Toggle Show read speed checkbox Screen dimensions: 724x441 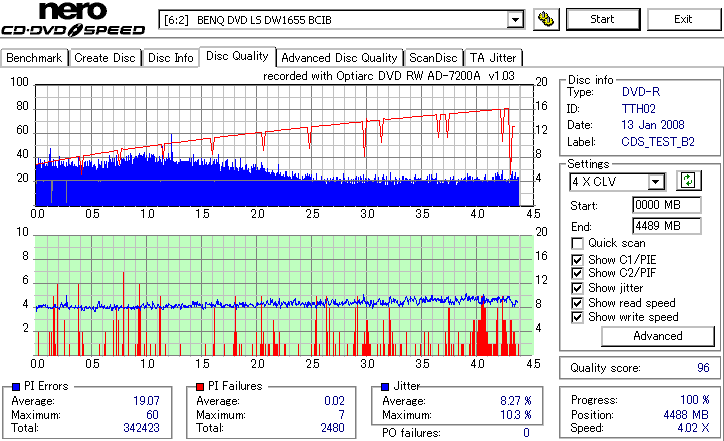point(577,303)
